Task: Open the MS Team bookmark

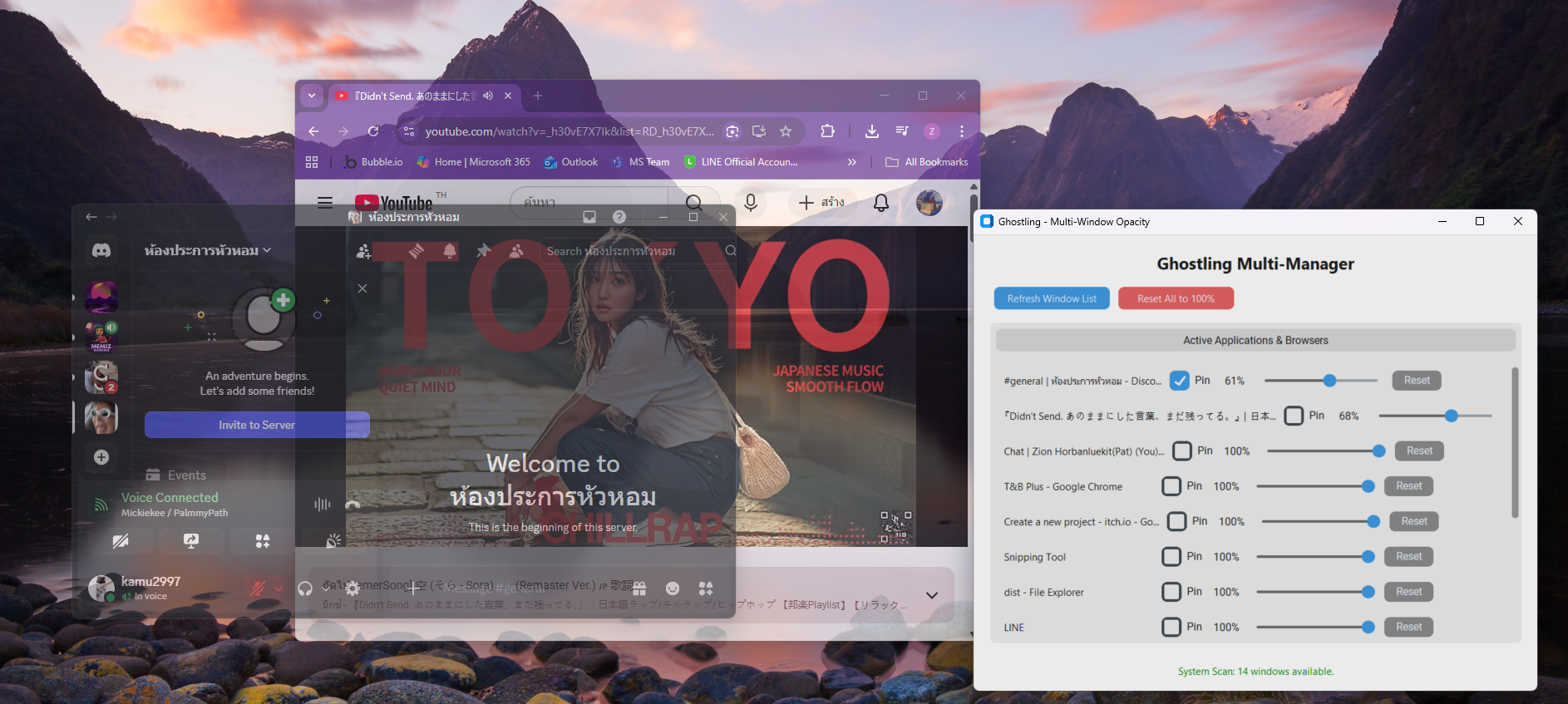Action: (x=640, y=162)
